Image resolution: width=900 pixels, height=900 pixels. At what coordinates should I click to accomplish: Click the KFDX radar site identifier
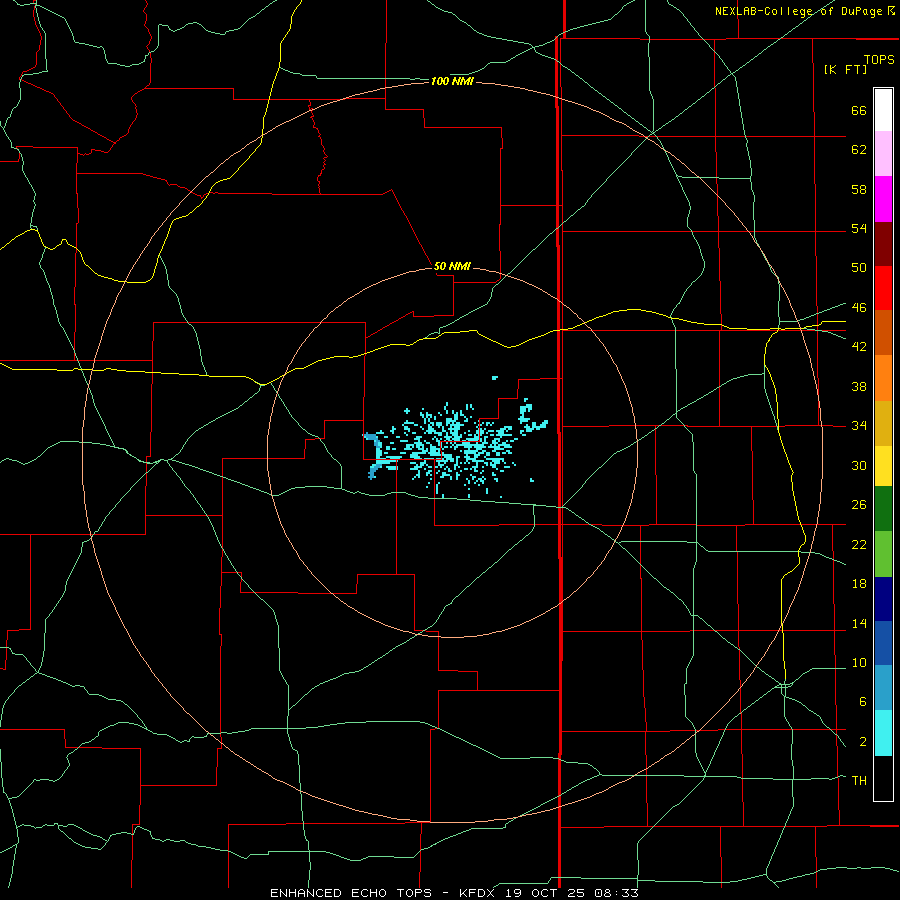click(x=479, y=893)
